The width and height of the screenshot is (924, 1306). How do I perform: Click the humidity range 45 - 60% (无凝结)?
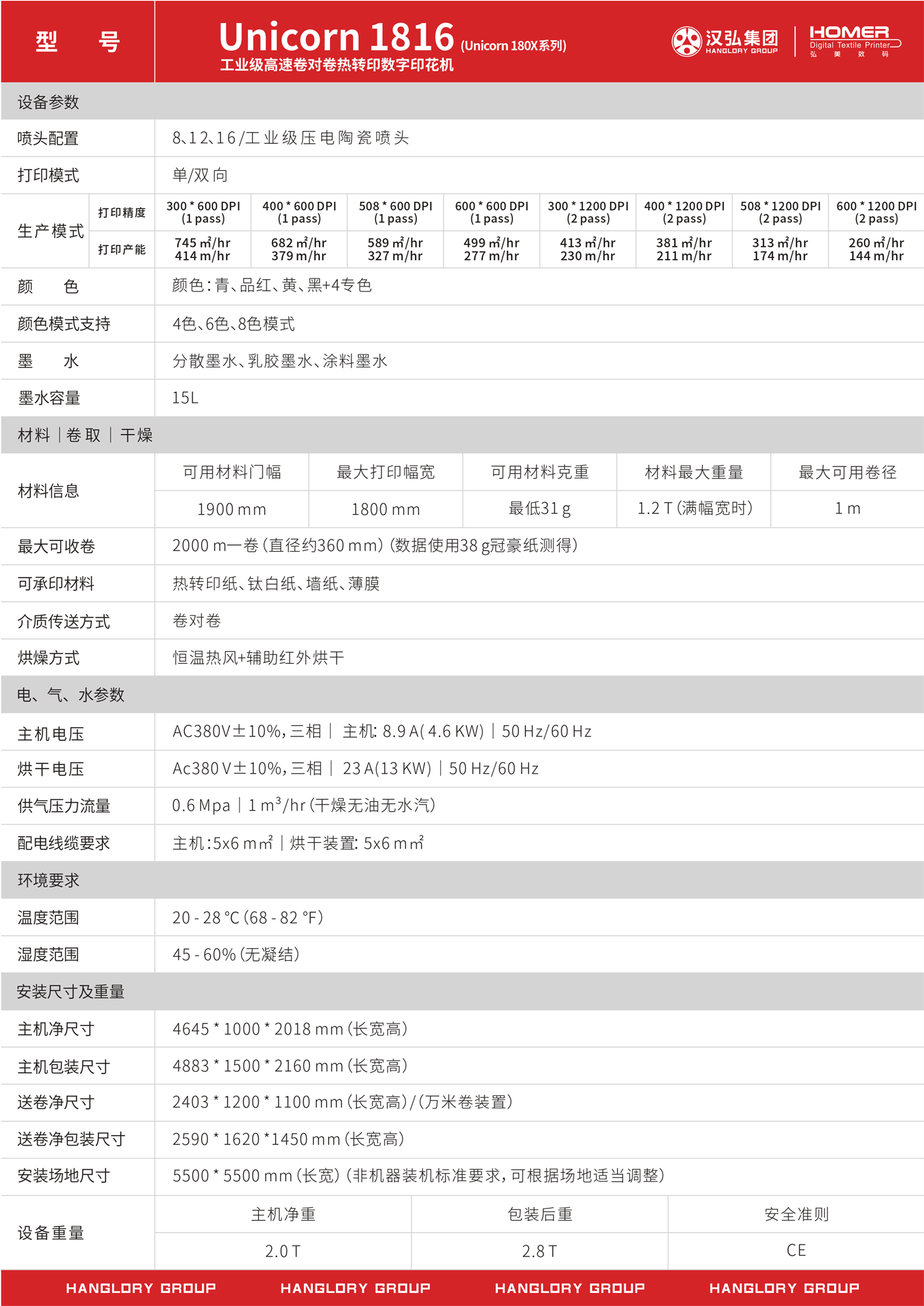(x=236, y=954)
